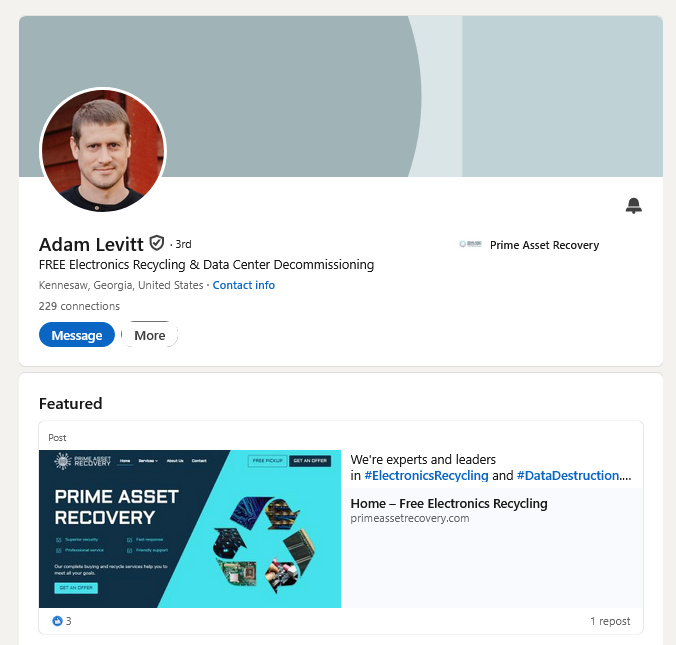Click the recycling symbol graphic in the featured image
The height and width of the screenshot is (645, 676).
(264, 545)
